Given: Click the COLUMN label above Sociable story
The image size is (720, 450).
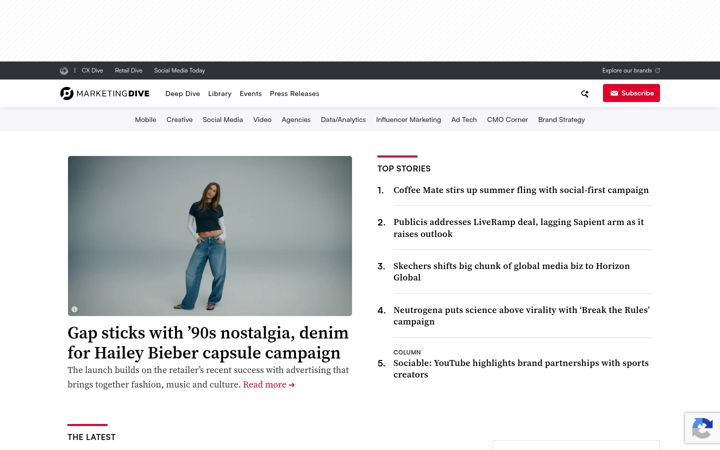Looking at the screenshot, I should tap(407, 352).
